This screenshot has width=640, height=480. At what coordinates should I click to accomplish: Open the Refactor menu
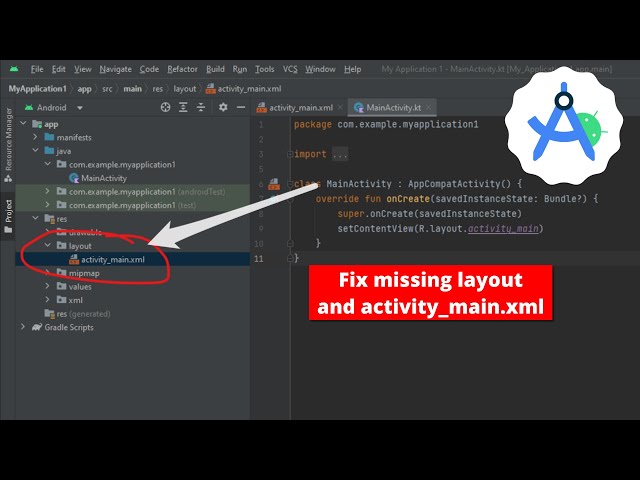pyautogui.click(x=182, y=69)
